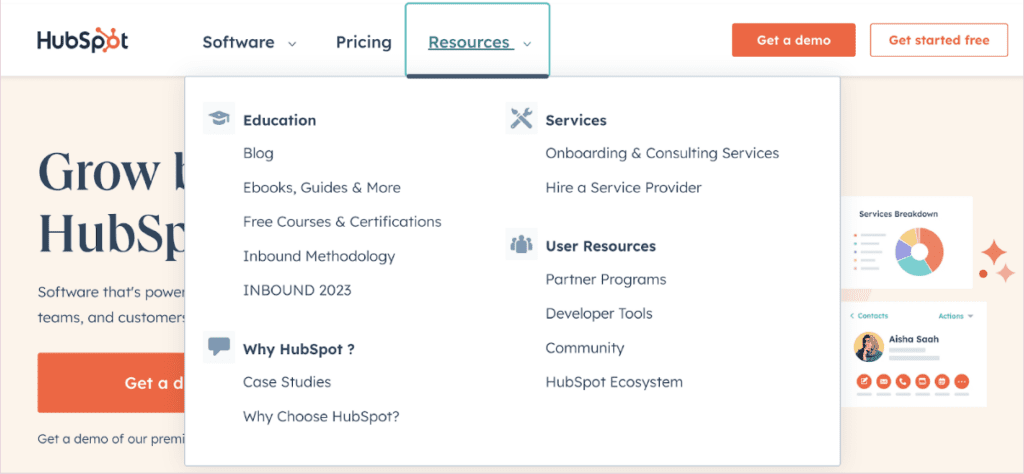Click Hire a Service Provider
The width and height of the screenshot is (1024, 474).
tap(624, 188)
